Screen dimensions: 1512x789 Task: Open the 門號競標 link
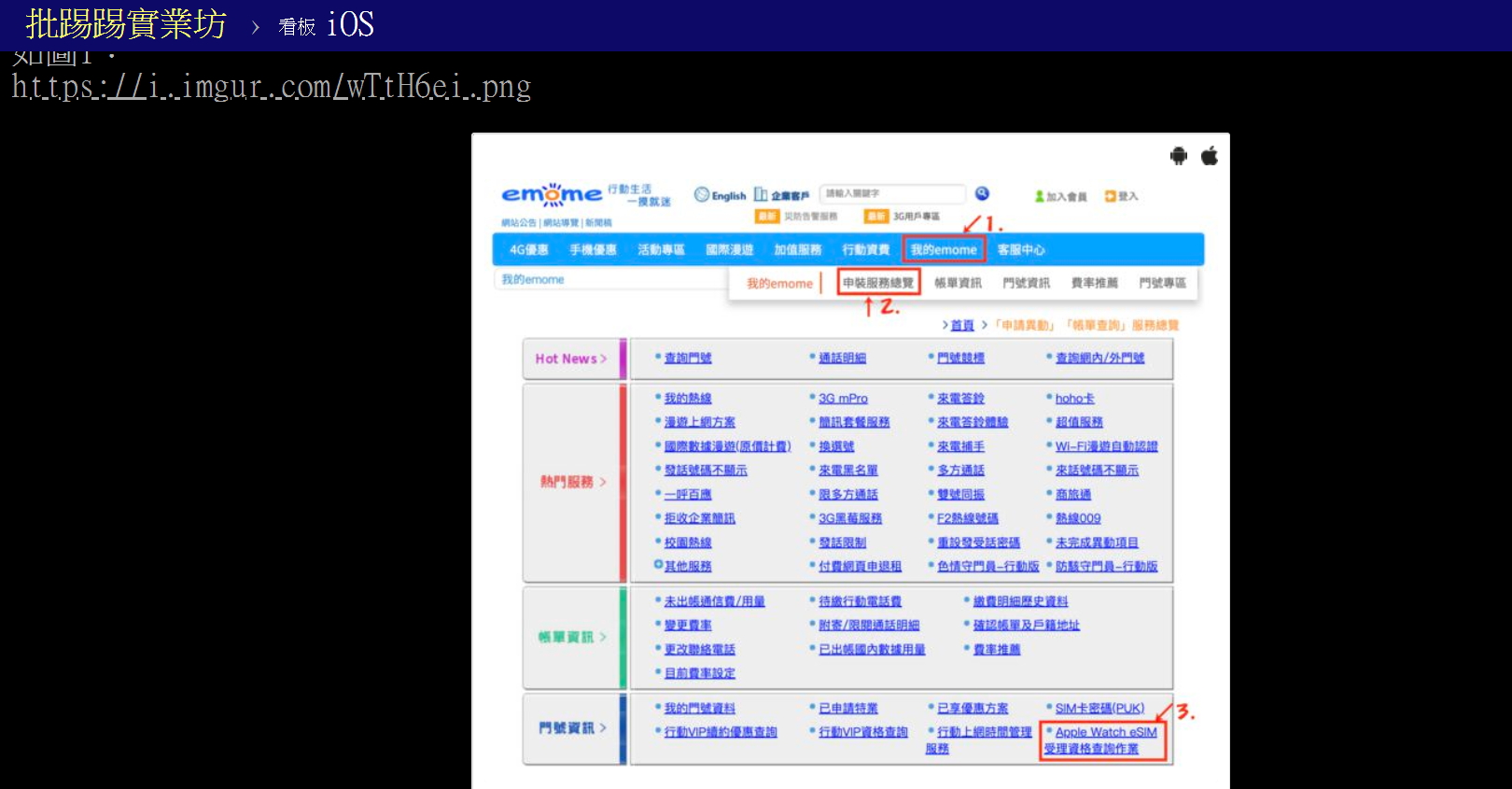click(961, 359)
